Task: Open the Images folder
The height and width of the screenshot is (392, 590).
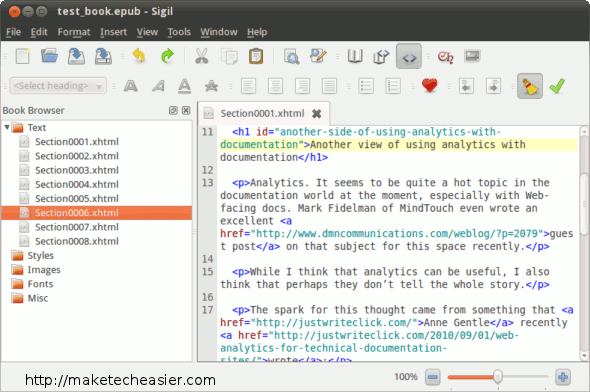Action: [36, 270]
